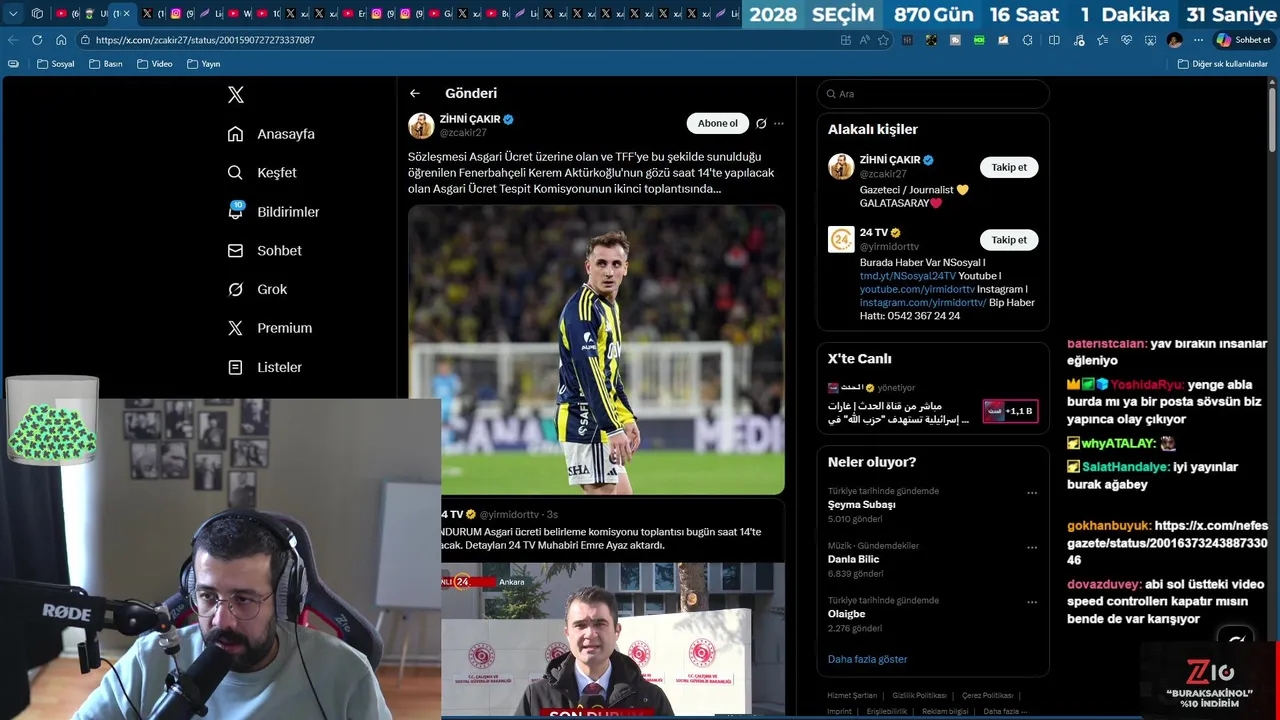Open the browser extensions puzzle icon

(1027, 40)
